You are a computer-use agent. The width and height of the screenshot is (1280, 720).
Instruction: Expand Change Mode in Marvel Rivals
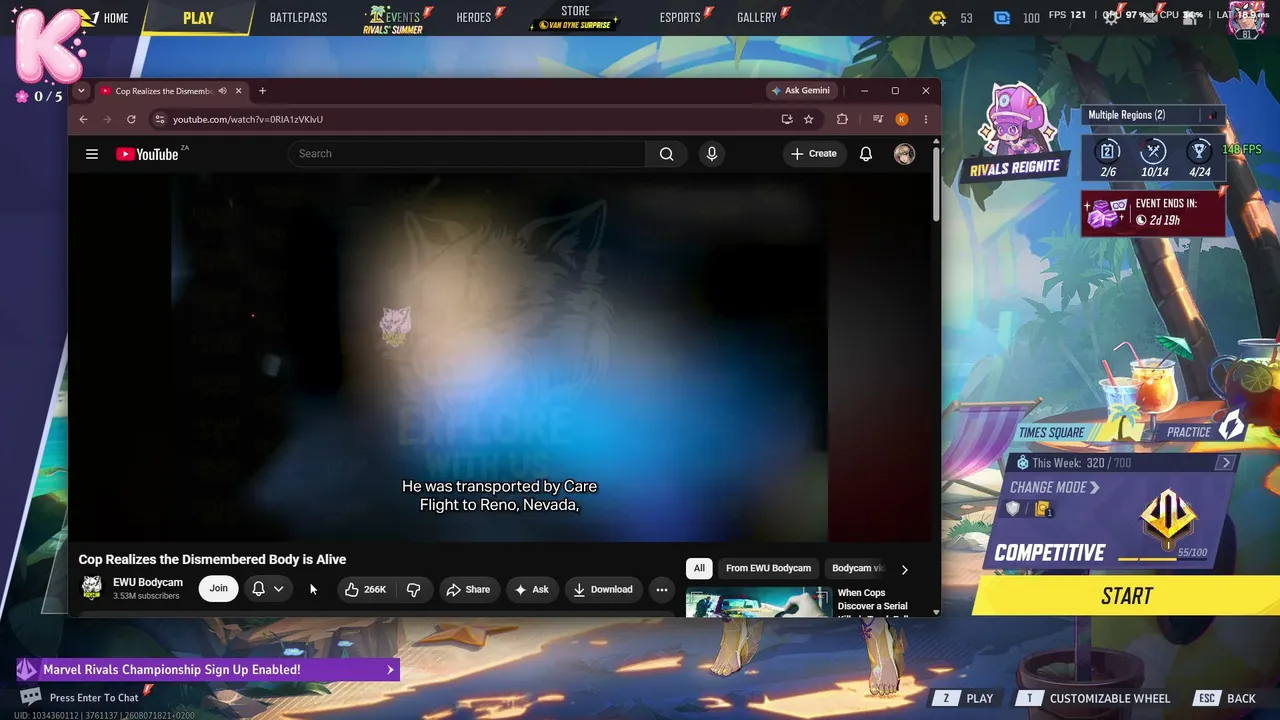(1054, 488)
